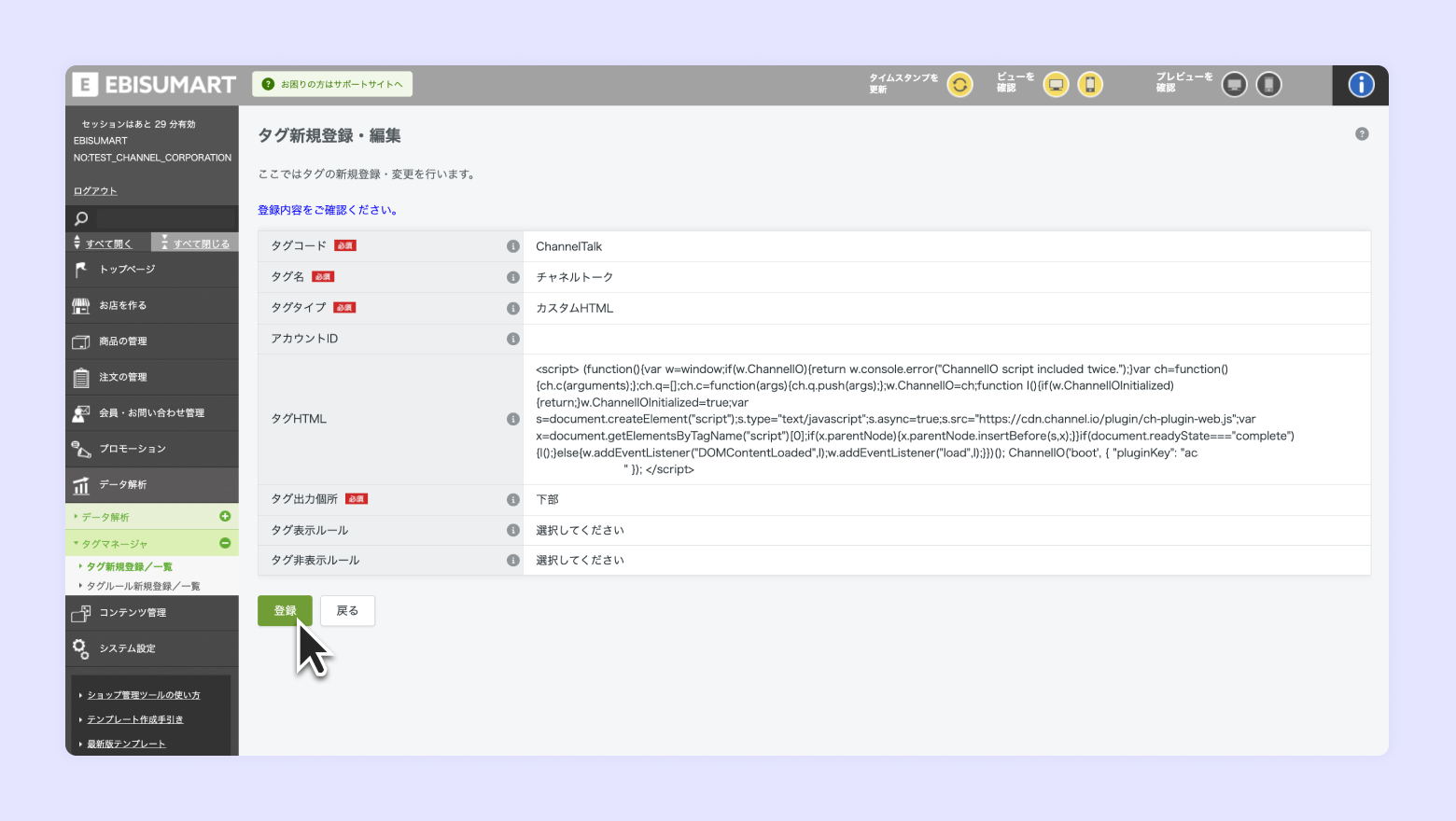Click info icon for タグ表示ルール row

[x=512, y=530]
